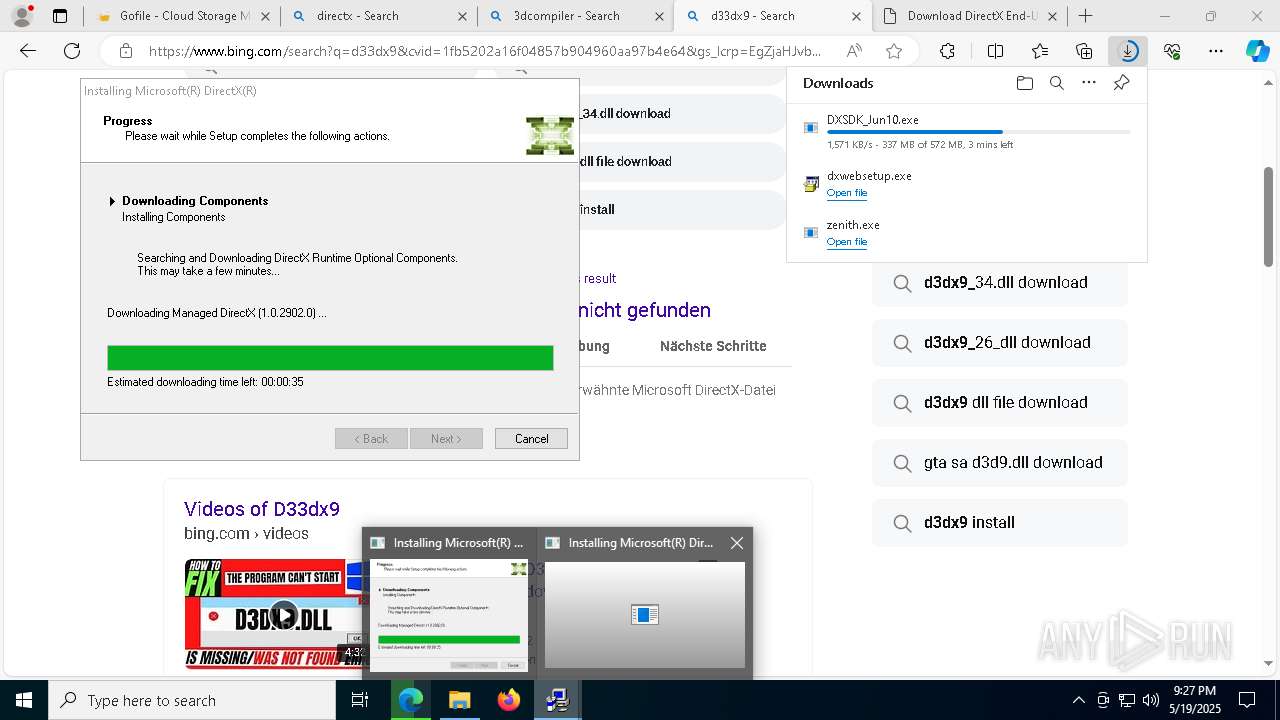Click the browser address bar
The width and height of the screenshot is (1280, 720).
click(485, 51)
